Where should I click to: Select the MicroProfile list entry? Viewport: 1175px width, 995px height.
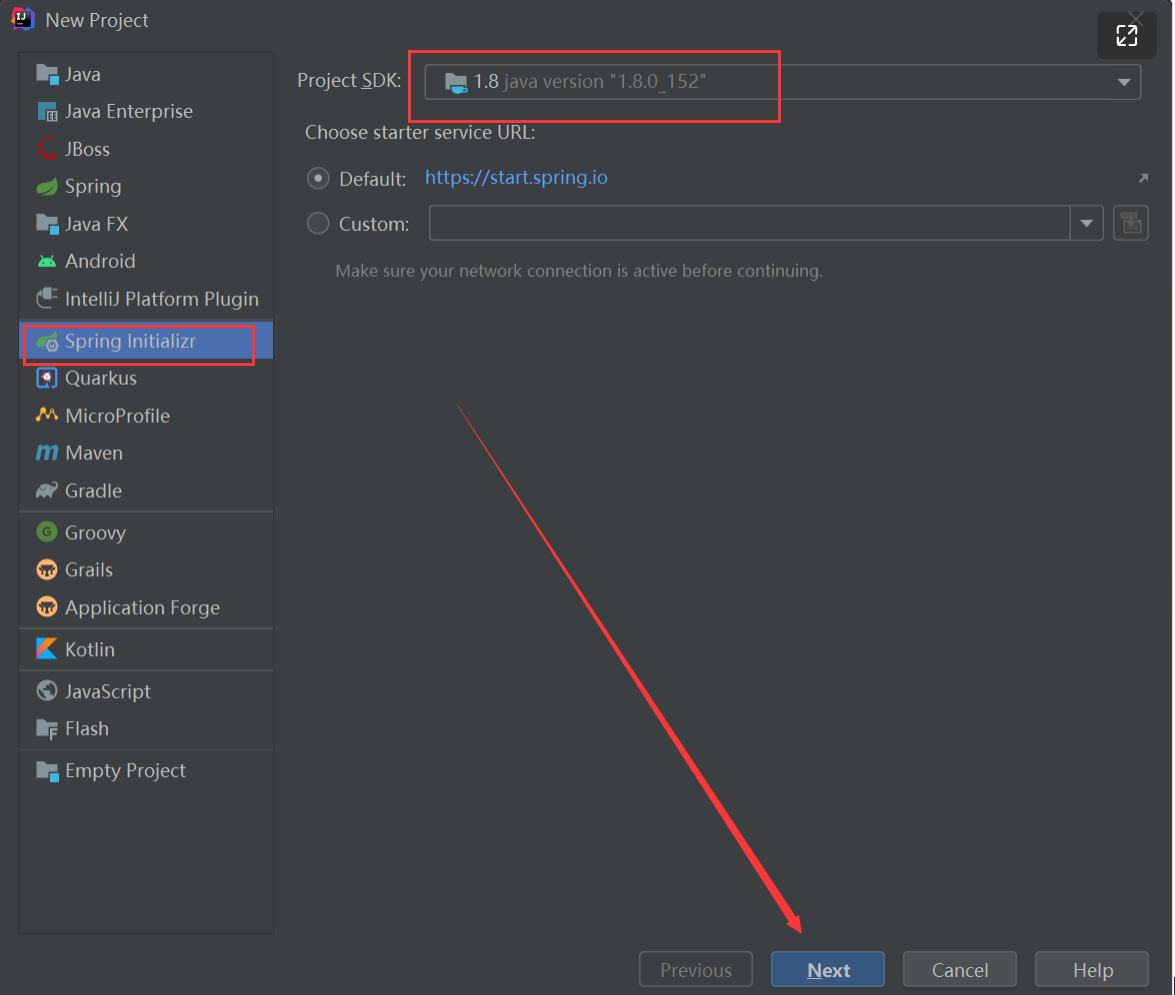click(x=146, y=415)
